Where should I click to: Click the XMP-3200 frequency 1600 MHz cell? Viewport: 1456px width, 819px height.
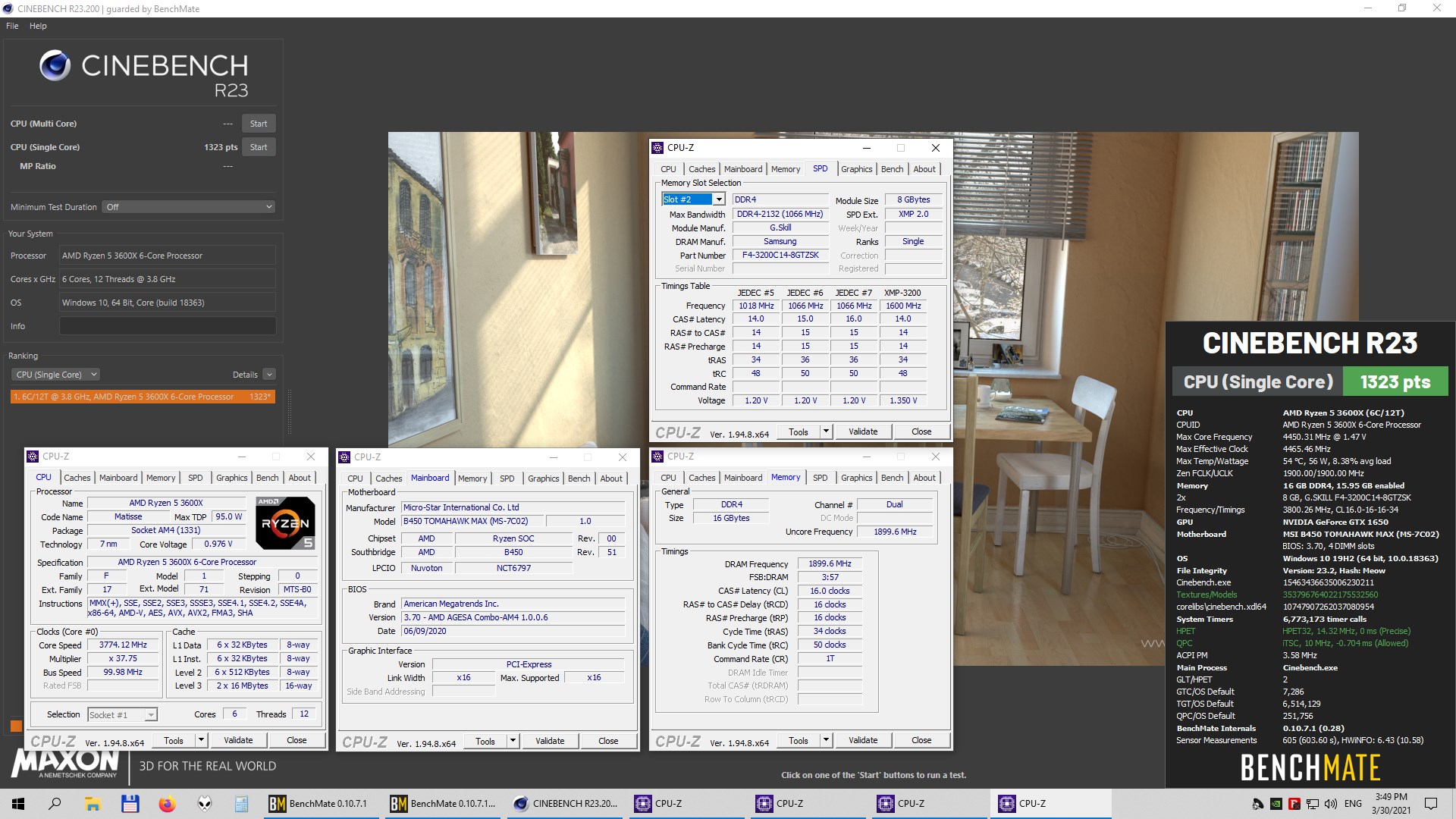click(x=903, y=306)
